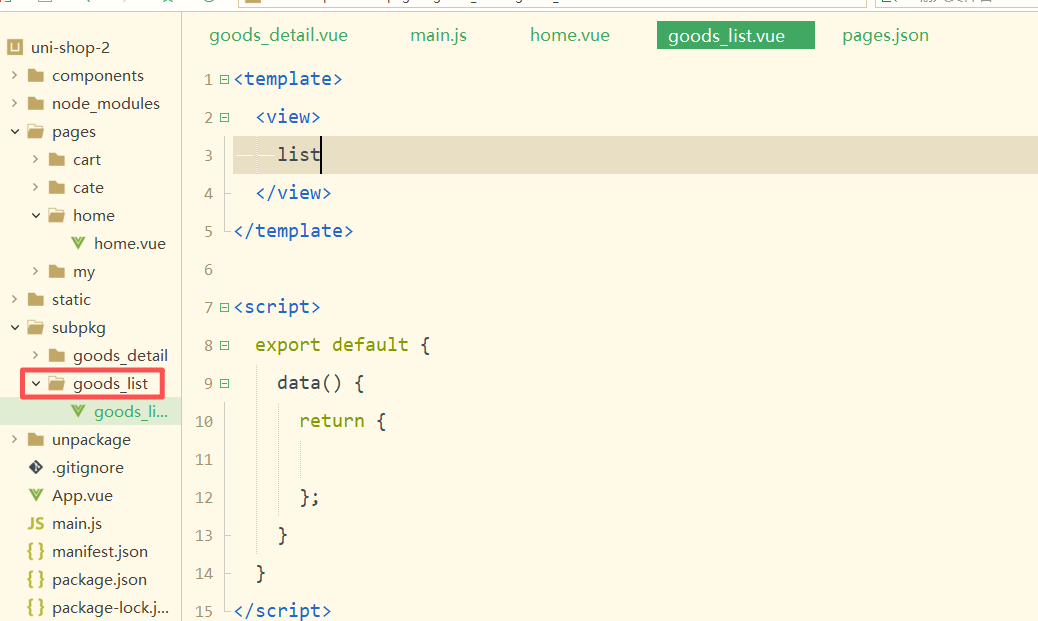Viewport: 1038px width, 621px height.
Task: Switch to the main.js tab
Action: pyautogui.click(x=438, y=35)
